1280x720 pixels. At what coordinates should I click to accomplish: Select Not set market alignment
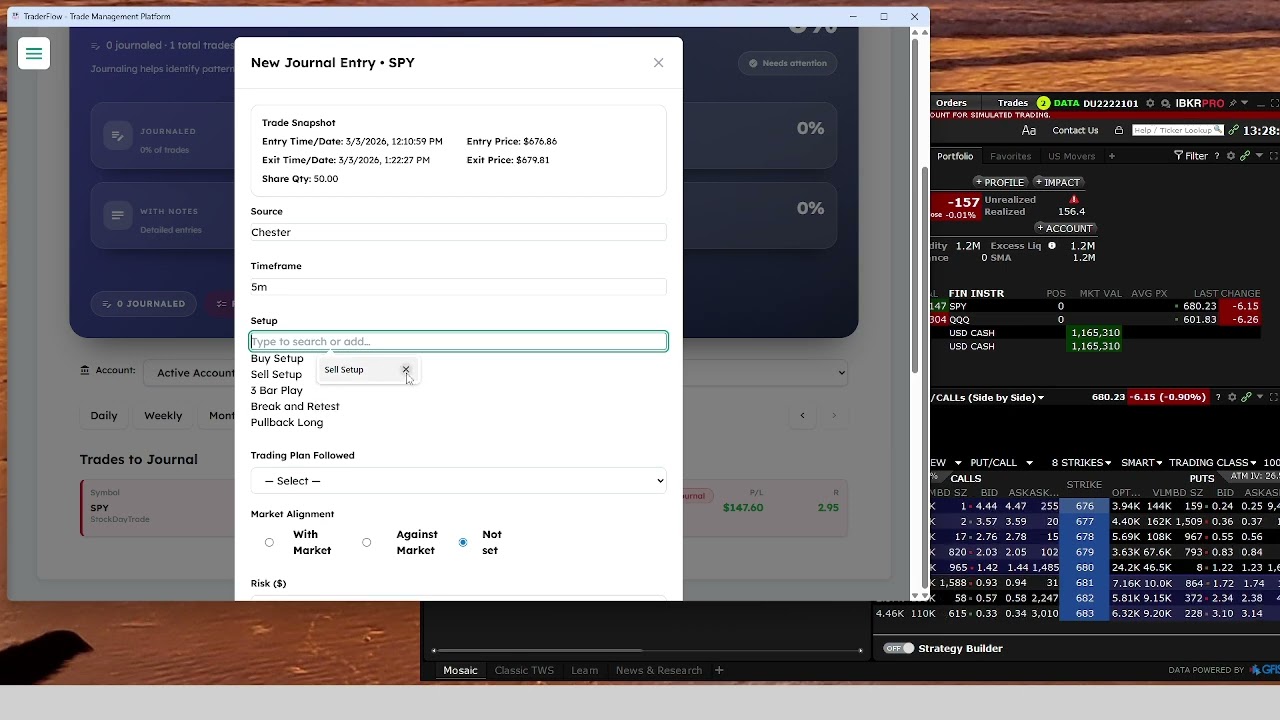click(463, 542)
